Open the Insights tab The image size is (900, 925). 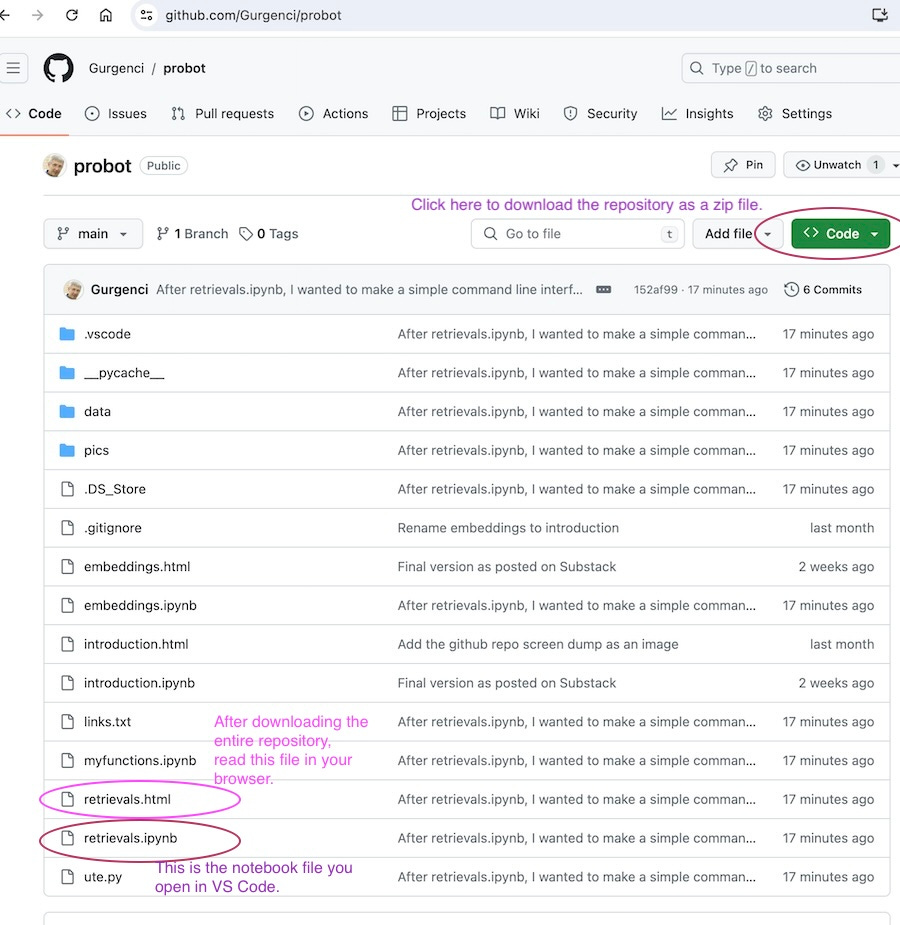click(x=697, y=113)
